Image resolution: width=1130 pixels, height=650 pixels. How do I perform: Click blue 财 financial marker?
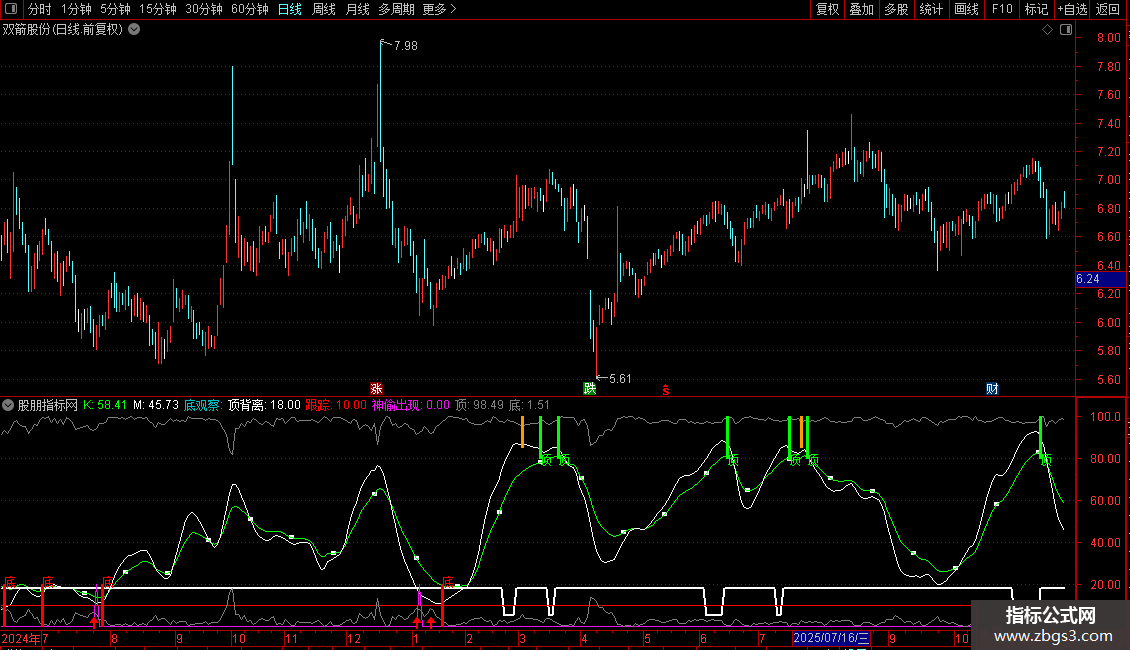pos(992,388)
